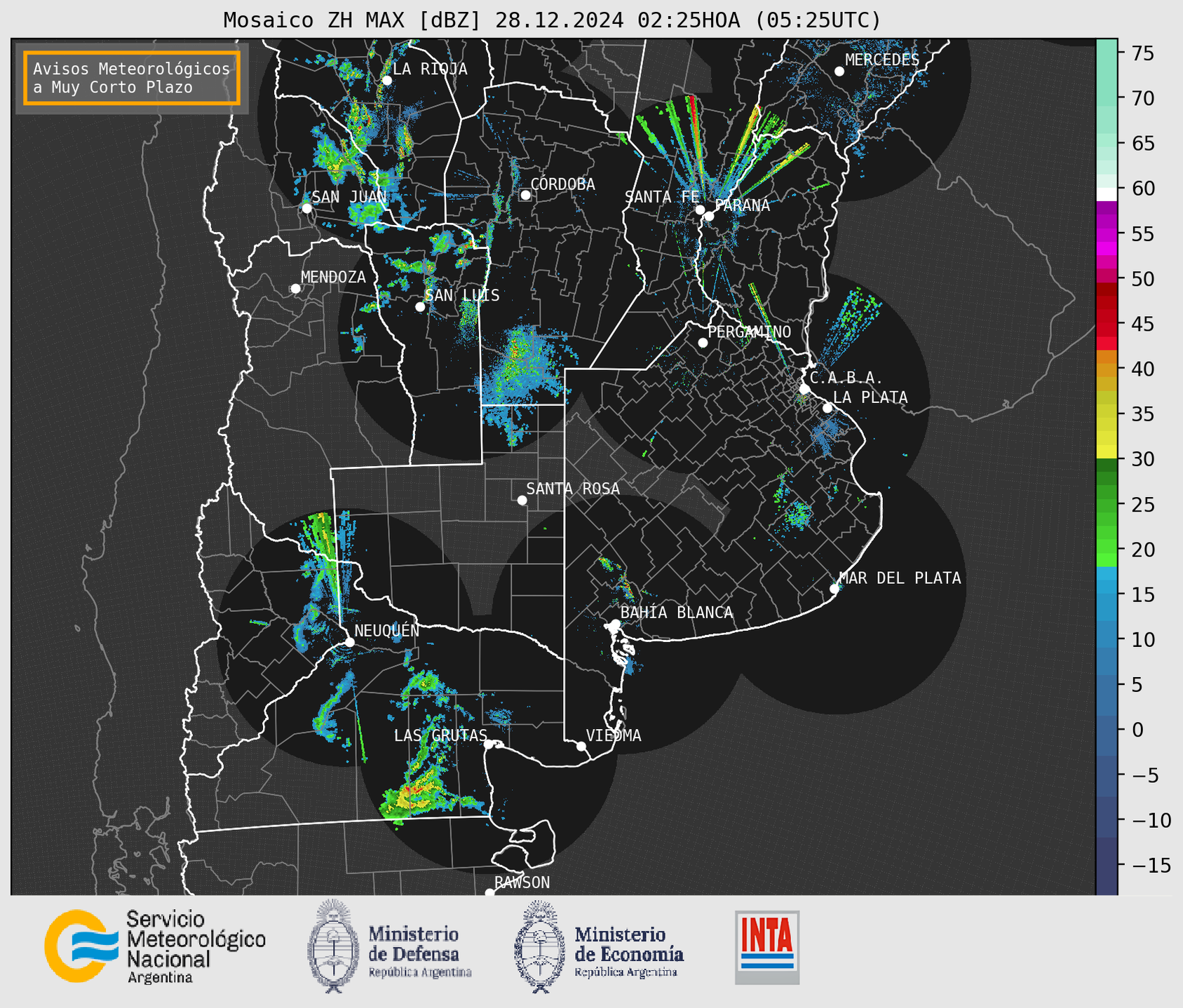This screenshot has height=1008, width=1183.
Task: Click the C.A.B.A. city marker dot
Action: click(x=805, y=388)
